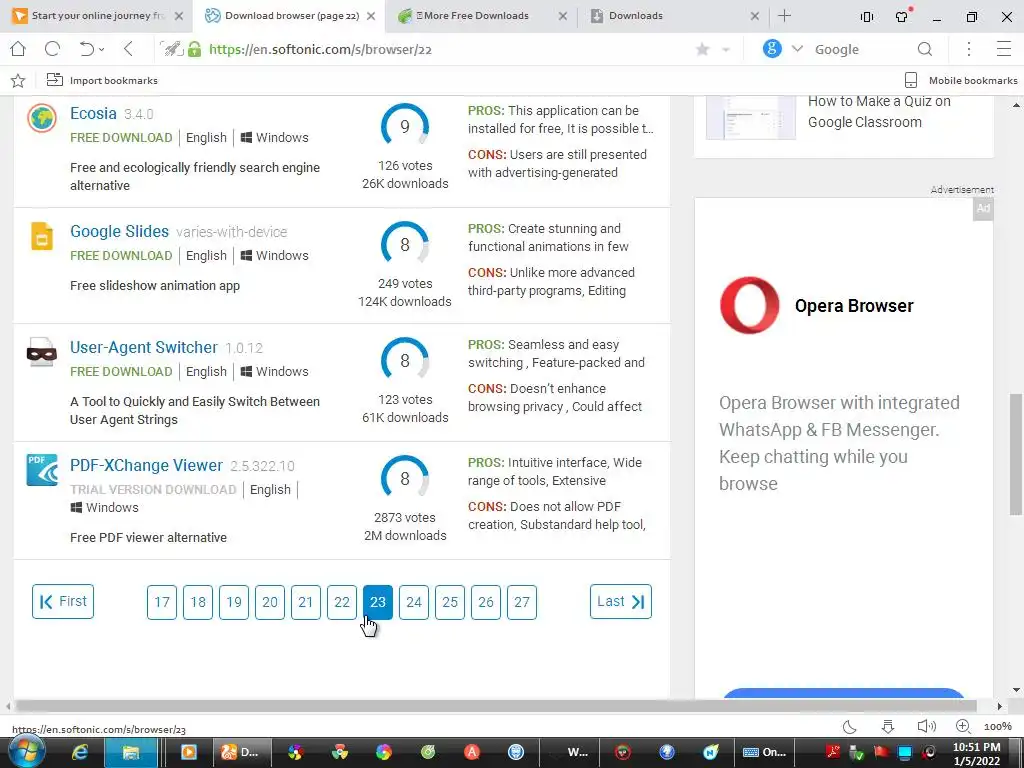The height and width of the screenshot is (768, 1024).
Task: Click the Ad badge on Opera advertisement
Action: point(983,209)
